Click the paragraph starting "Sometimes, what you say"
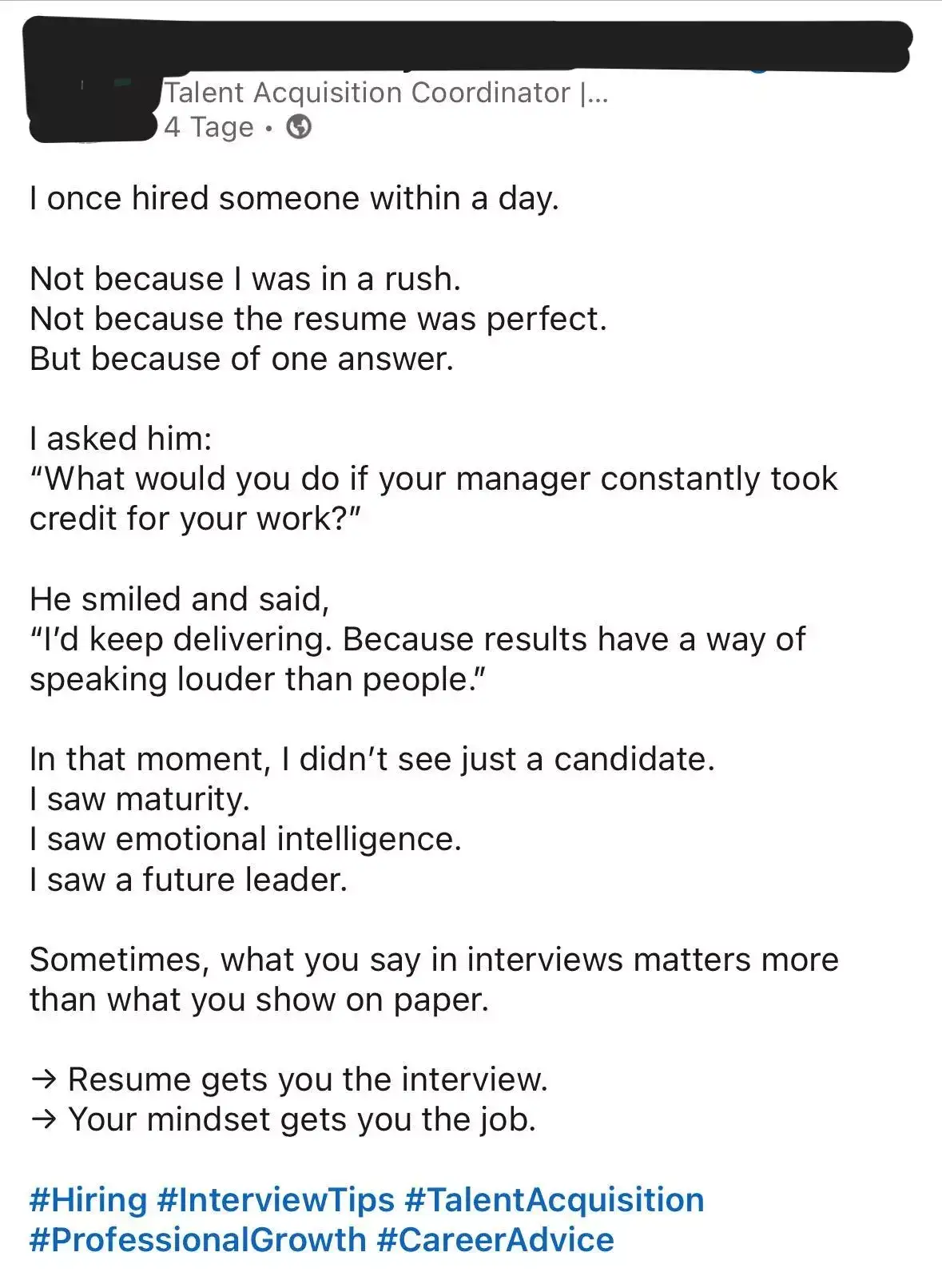942x1288 pixels. pos(433,980)
